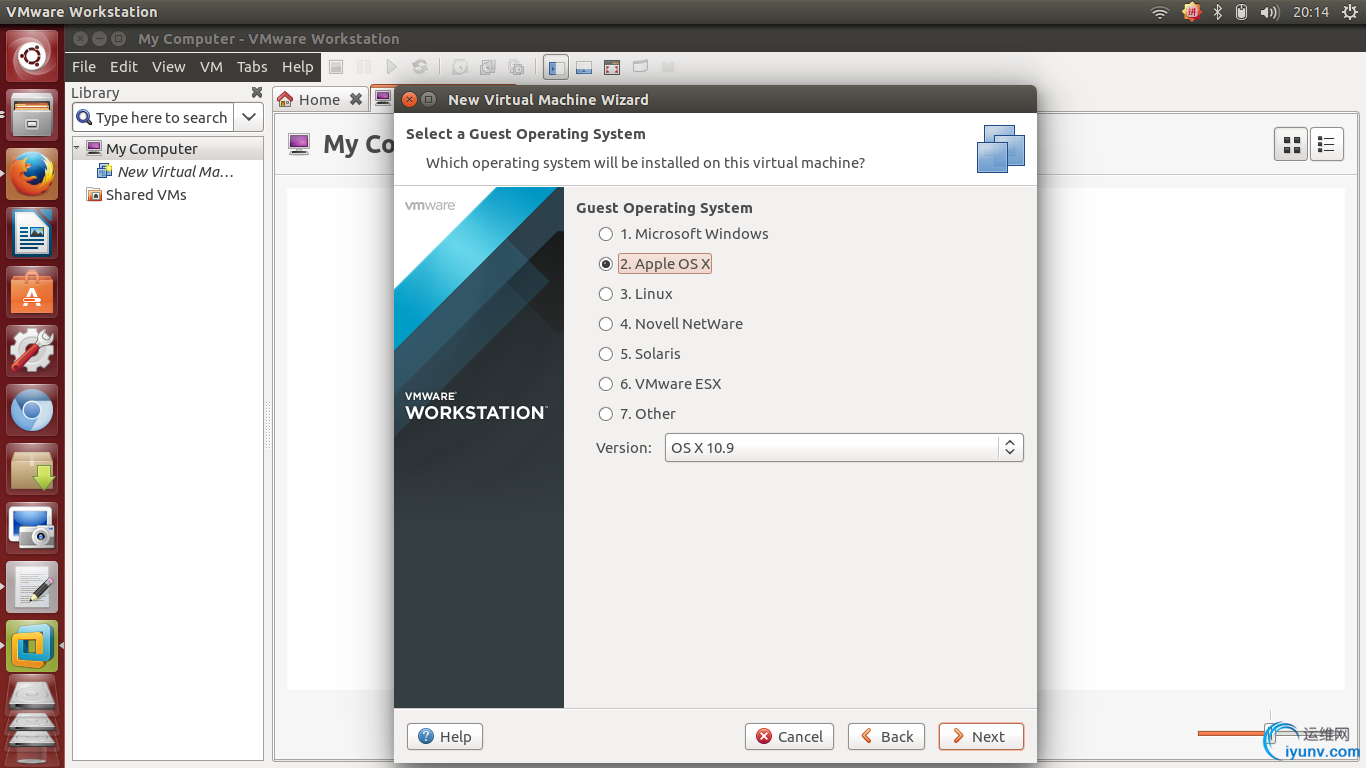
Task: Open the system power menu gear
Action: point(1349,12)
